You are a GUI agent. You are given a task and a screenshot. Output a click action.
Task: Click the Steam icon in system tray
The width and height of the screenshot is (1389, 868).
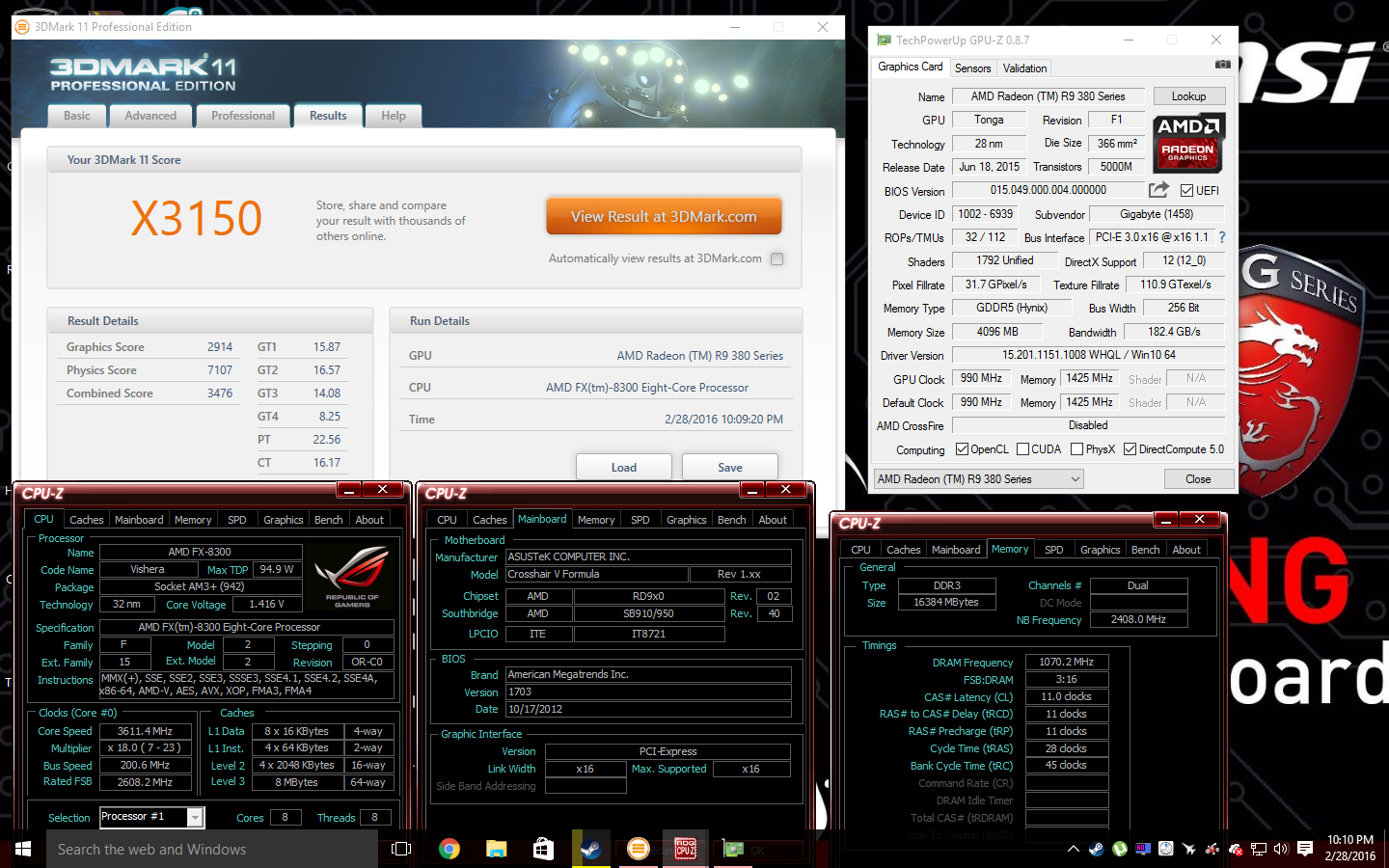tap(1097, 850)
